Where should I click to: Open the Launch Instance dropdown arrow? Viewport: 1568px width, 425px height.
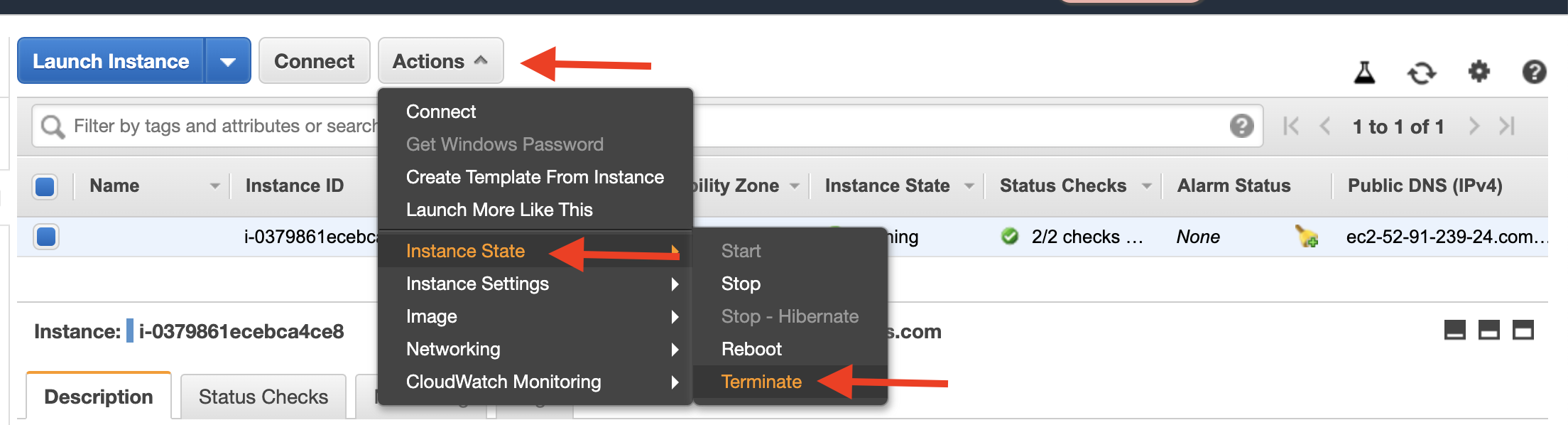click(228, 61)
